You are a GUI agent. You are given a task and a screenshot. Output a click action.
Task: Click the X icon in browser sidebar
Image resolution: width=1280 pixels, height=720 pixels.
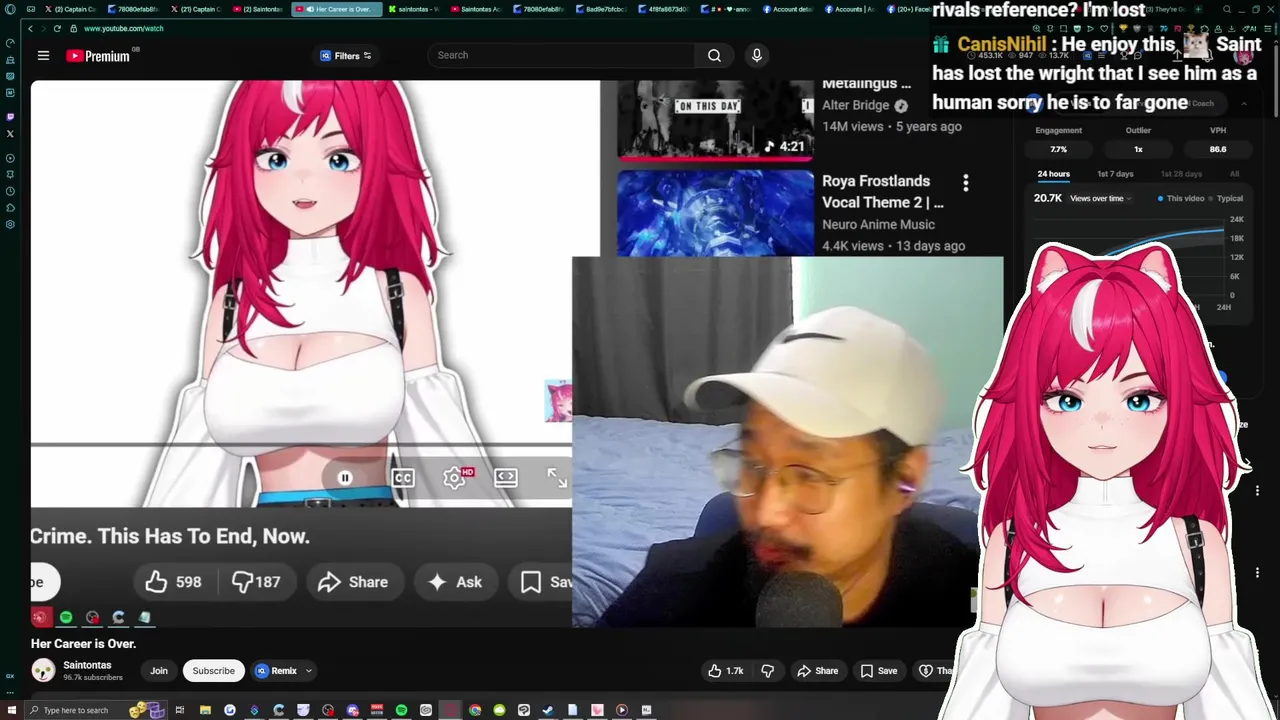coord(10,133)
